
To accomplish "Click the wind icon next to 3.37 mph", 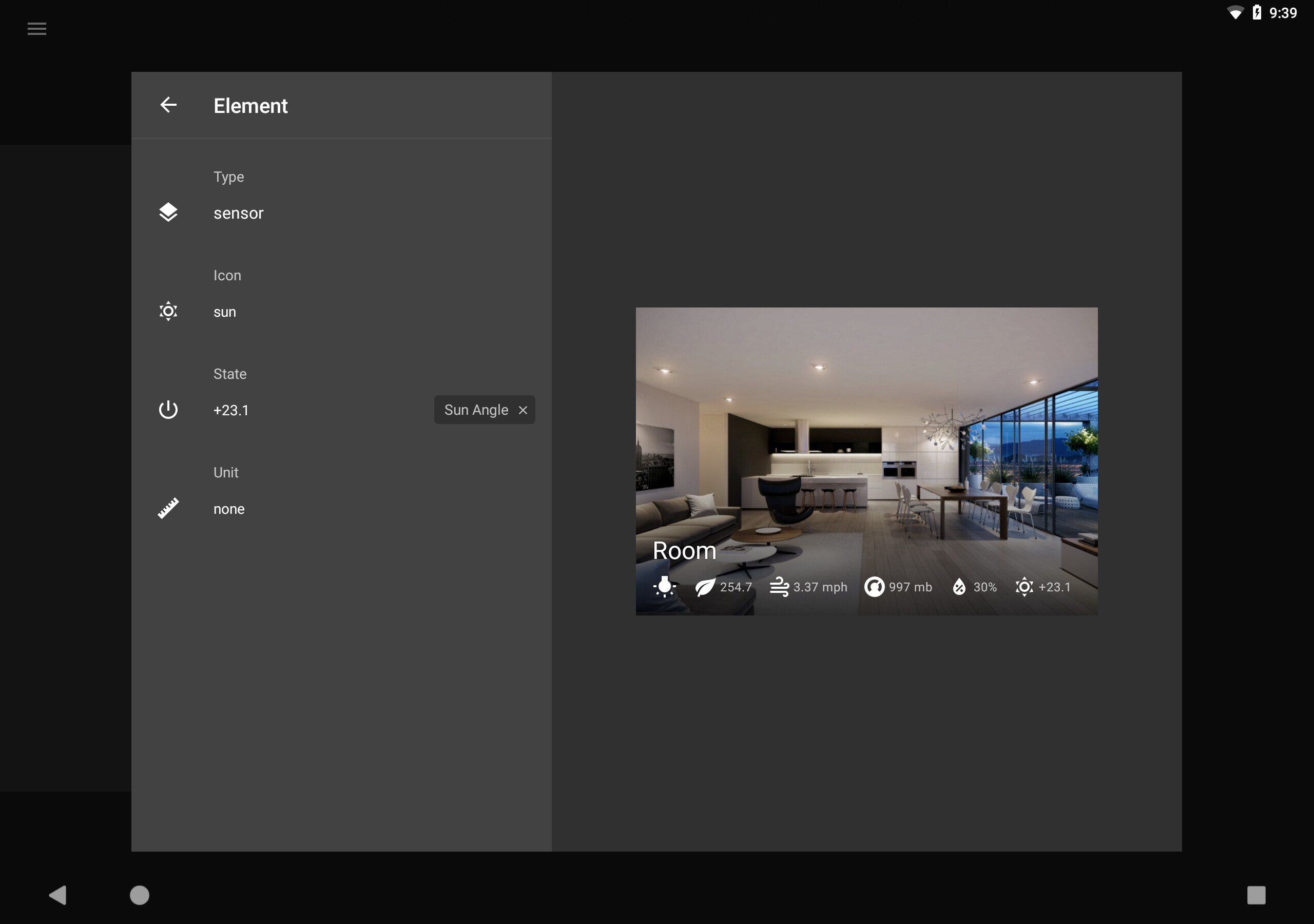I will point(779,587).
